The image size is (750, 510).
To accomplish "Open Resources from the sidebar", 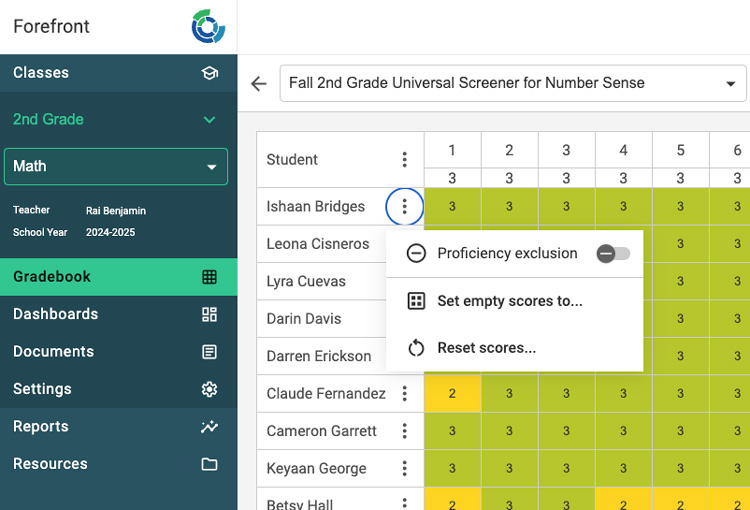I will [119, 464].
